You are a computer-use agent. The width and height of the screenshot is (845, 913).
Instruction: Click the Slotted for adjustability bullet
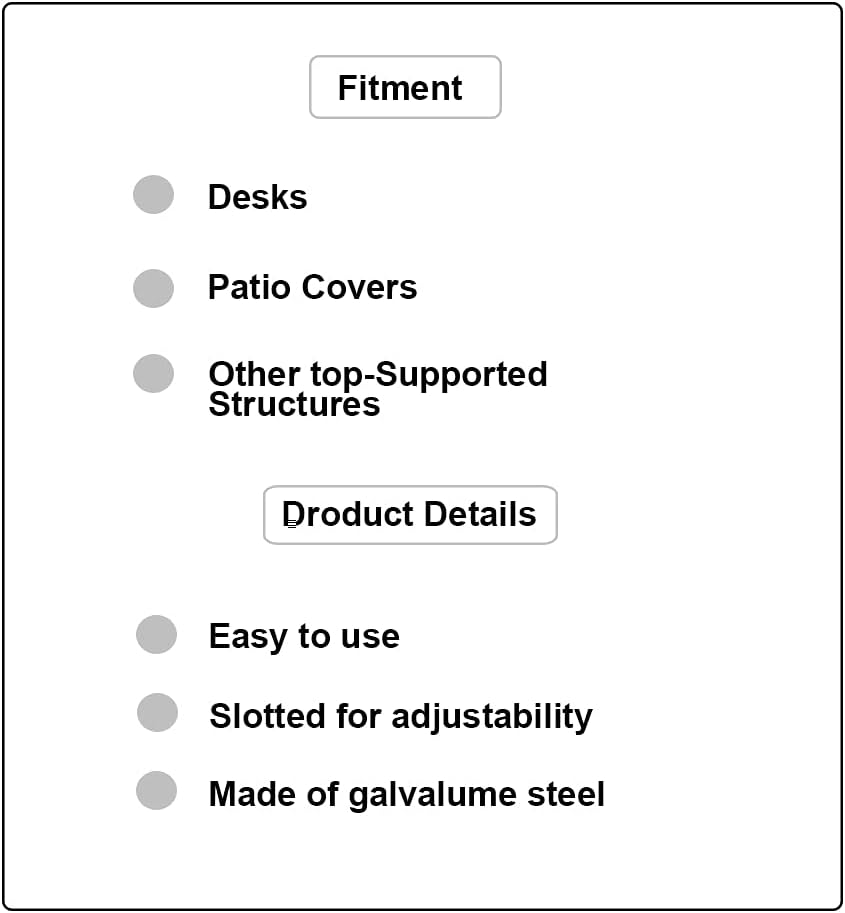[157, 713]
